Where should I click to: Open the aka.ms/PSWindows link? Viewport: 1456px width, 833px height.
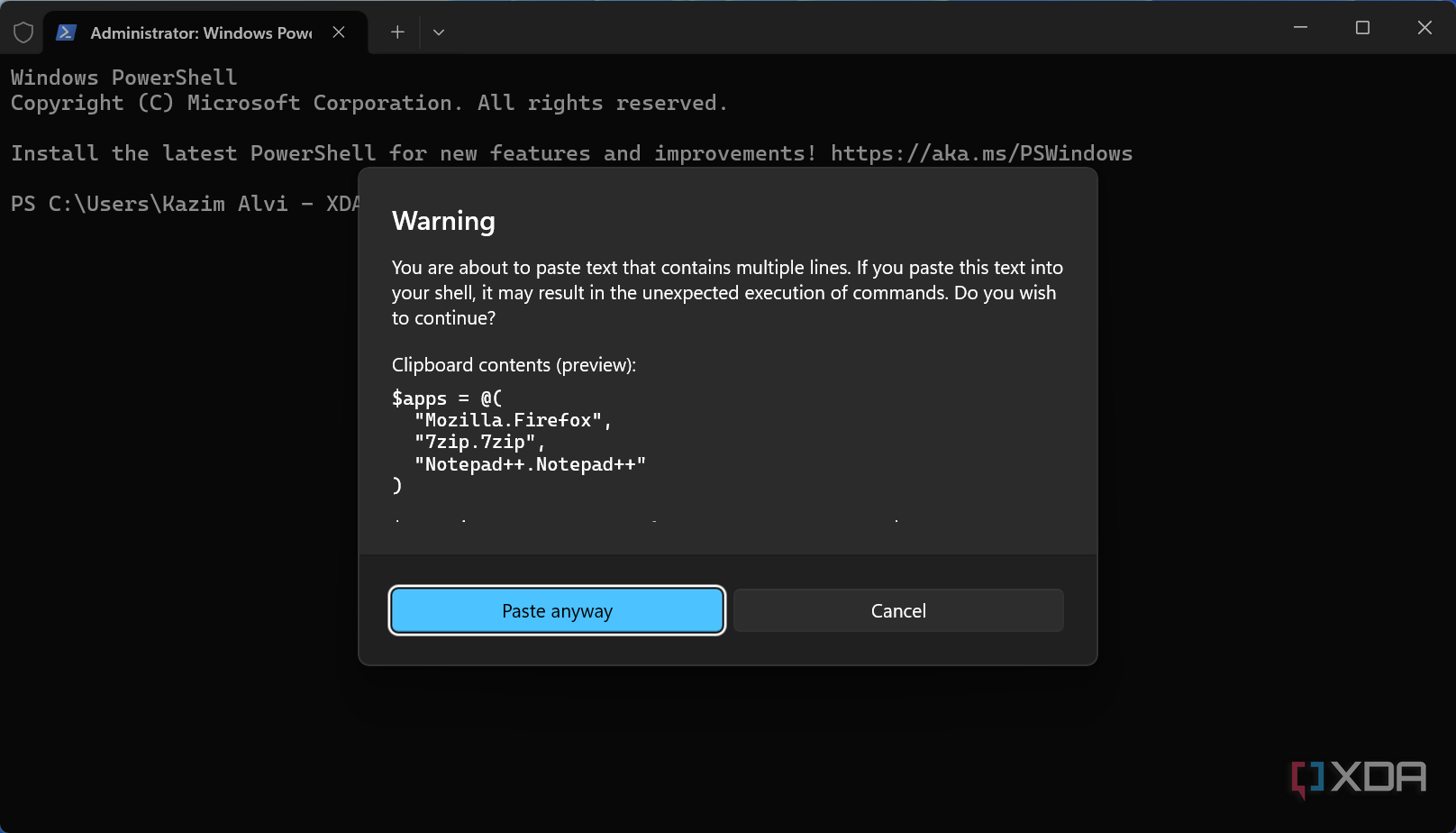[981, 154]
